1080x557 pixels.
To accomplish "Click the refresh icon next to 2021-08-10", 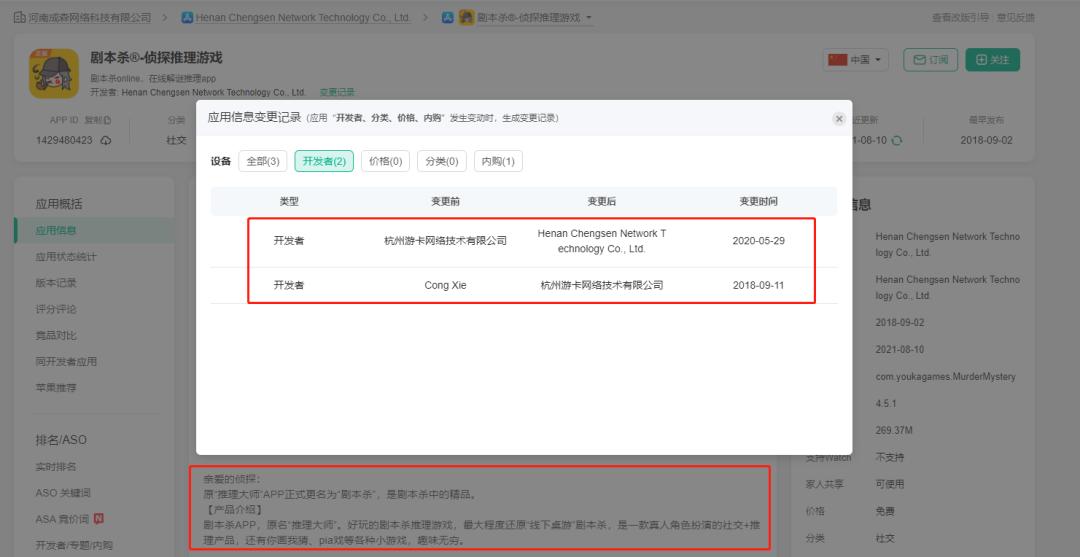I will [897, 140].
